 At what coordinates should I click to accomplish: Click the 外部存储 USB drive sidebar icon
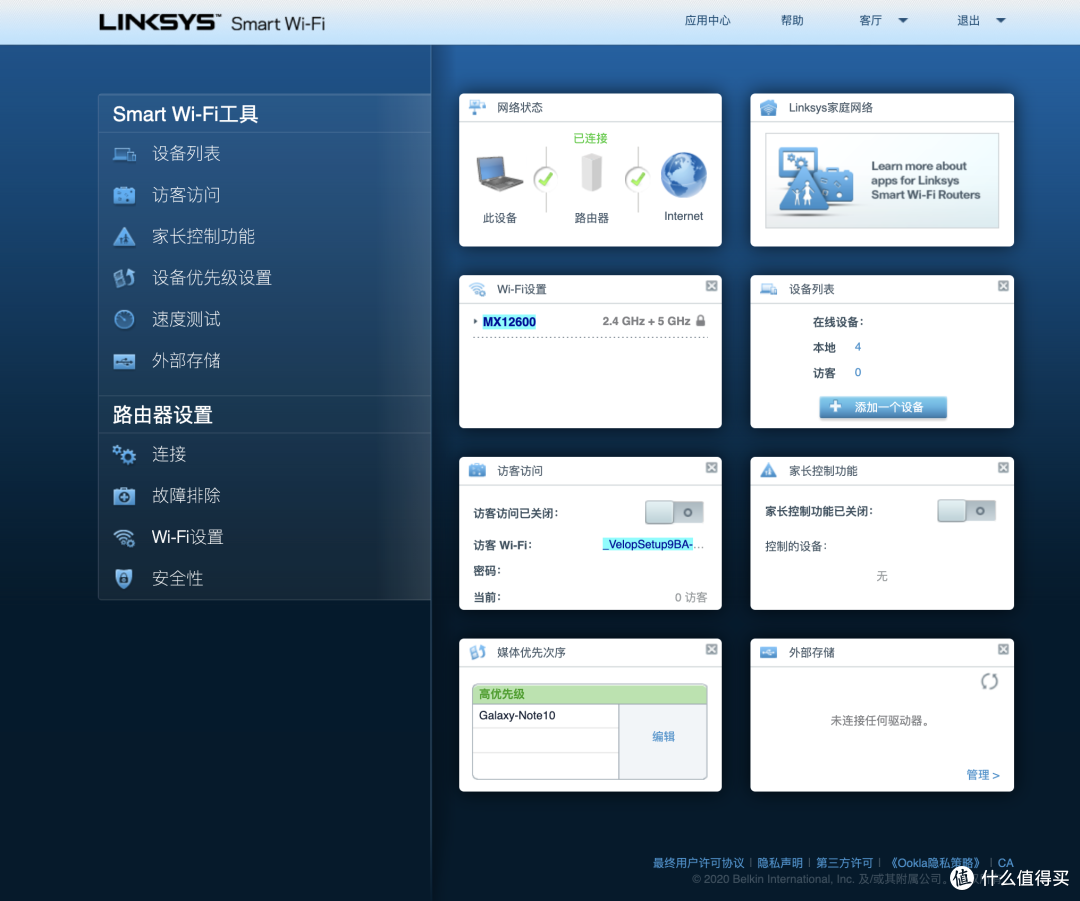point(125,361)
